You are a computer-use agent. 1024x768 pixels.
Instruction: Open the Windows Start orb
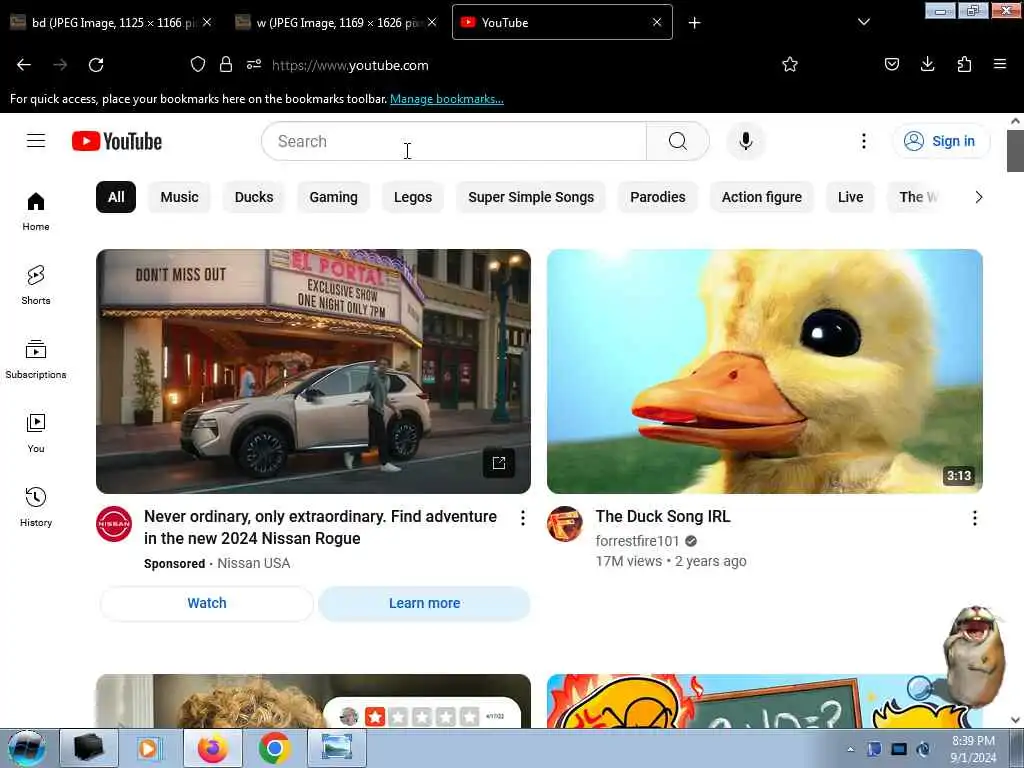[27, 748]
